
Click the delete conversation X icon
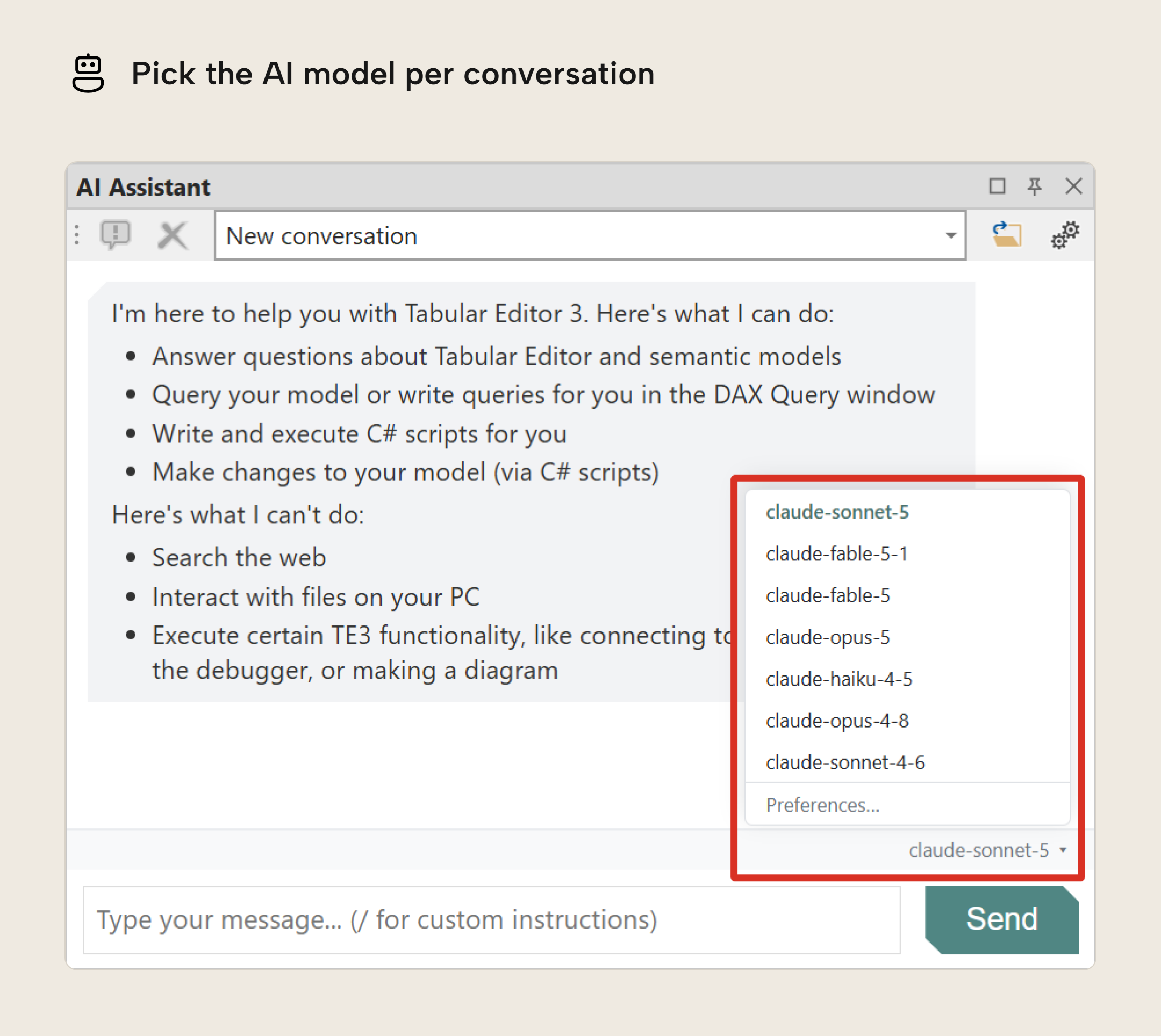point(172,236)
